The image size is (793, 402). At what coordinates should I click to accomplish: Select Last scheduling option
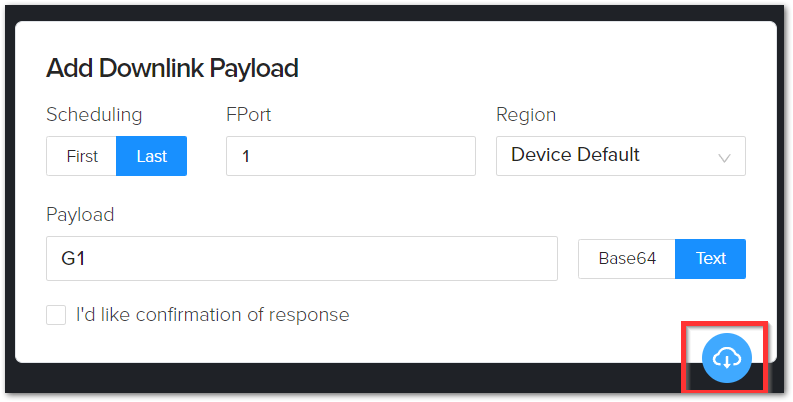[151, 156]
